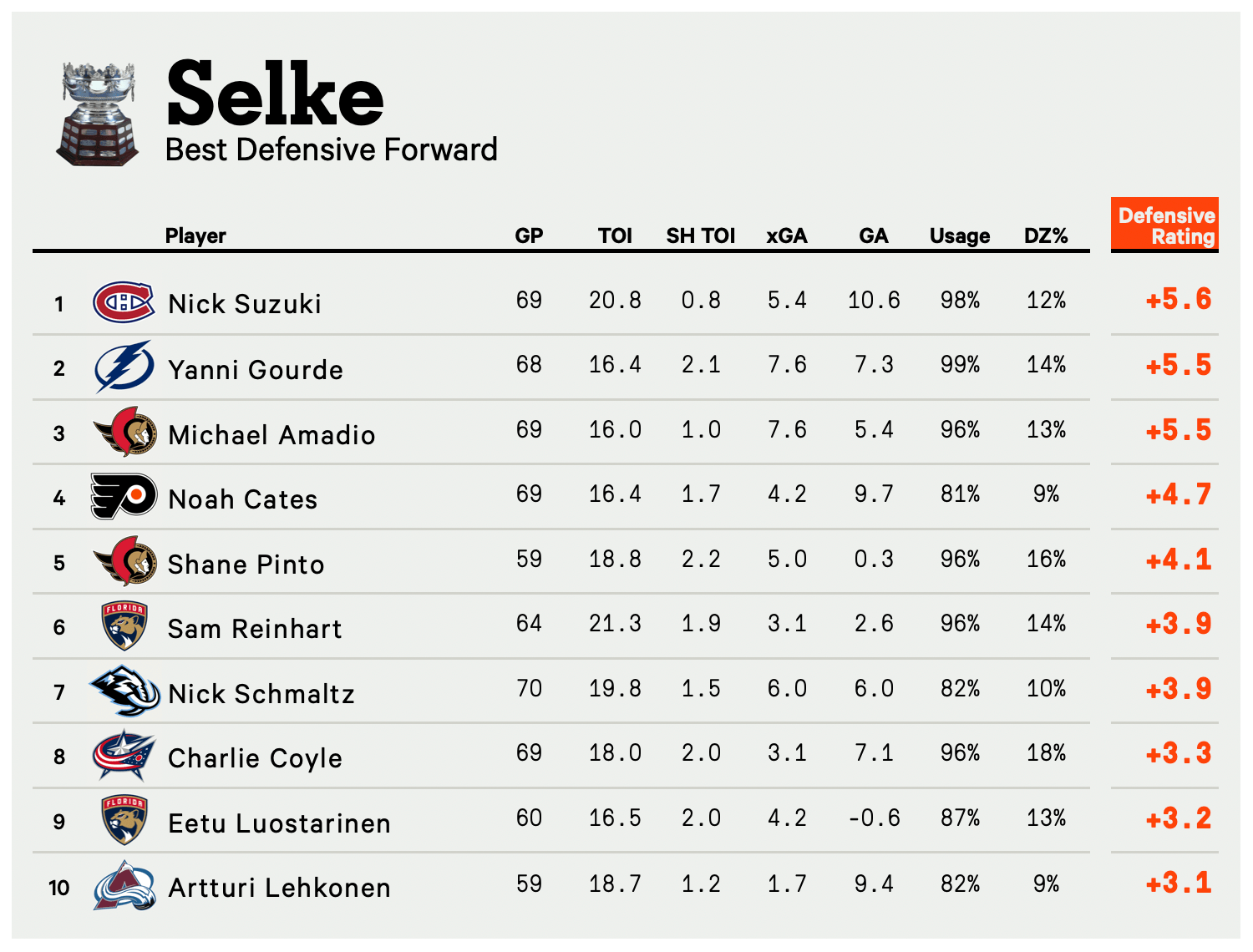Image resolution: width=1253 pixels, height=952 pixels.
Task: Open Nick Suzuki's player name
Action: tap(245, 304)
